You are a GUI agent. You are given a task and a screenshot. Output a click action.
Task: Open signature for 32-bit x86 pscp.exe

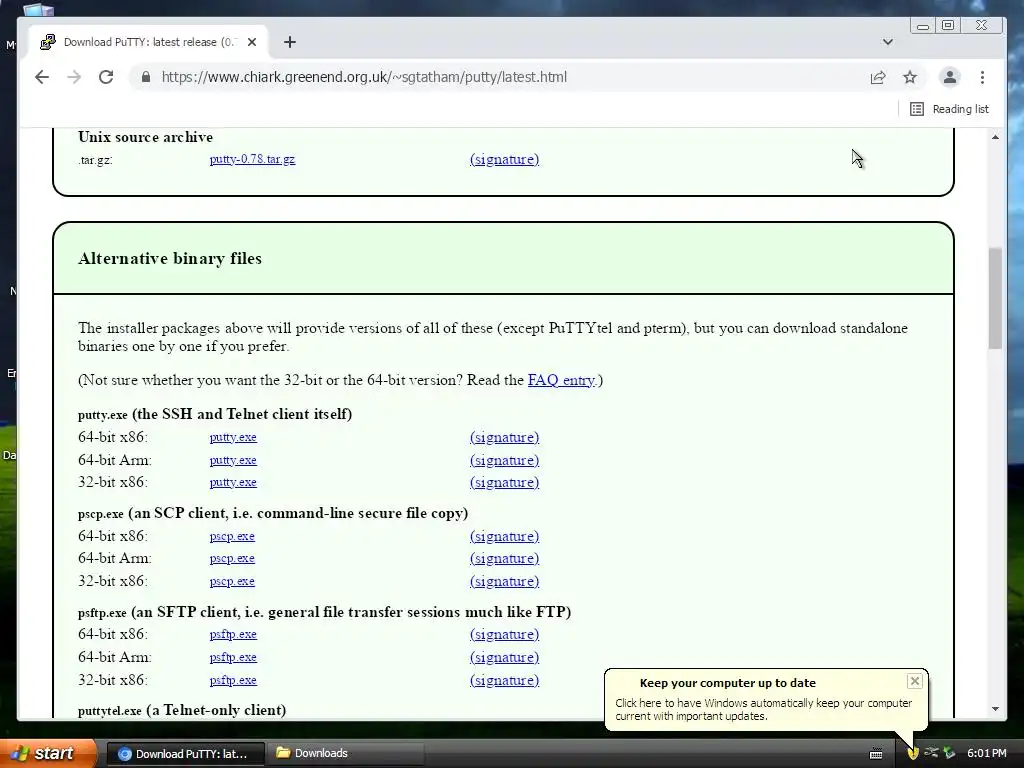pyautogui.click(x=504, y=581)
